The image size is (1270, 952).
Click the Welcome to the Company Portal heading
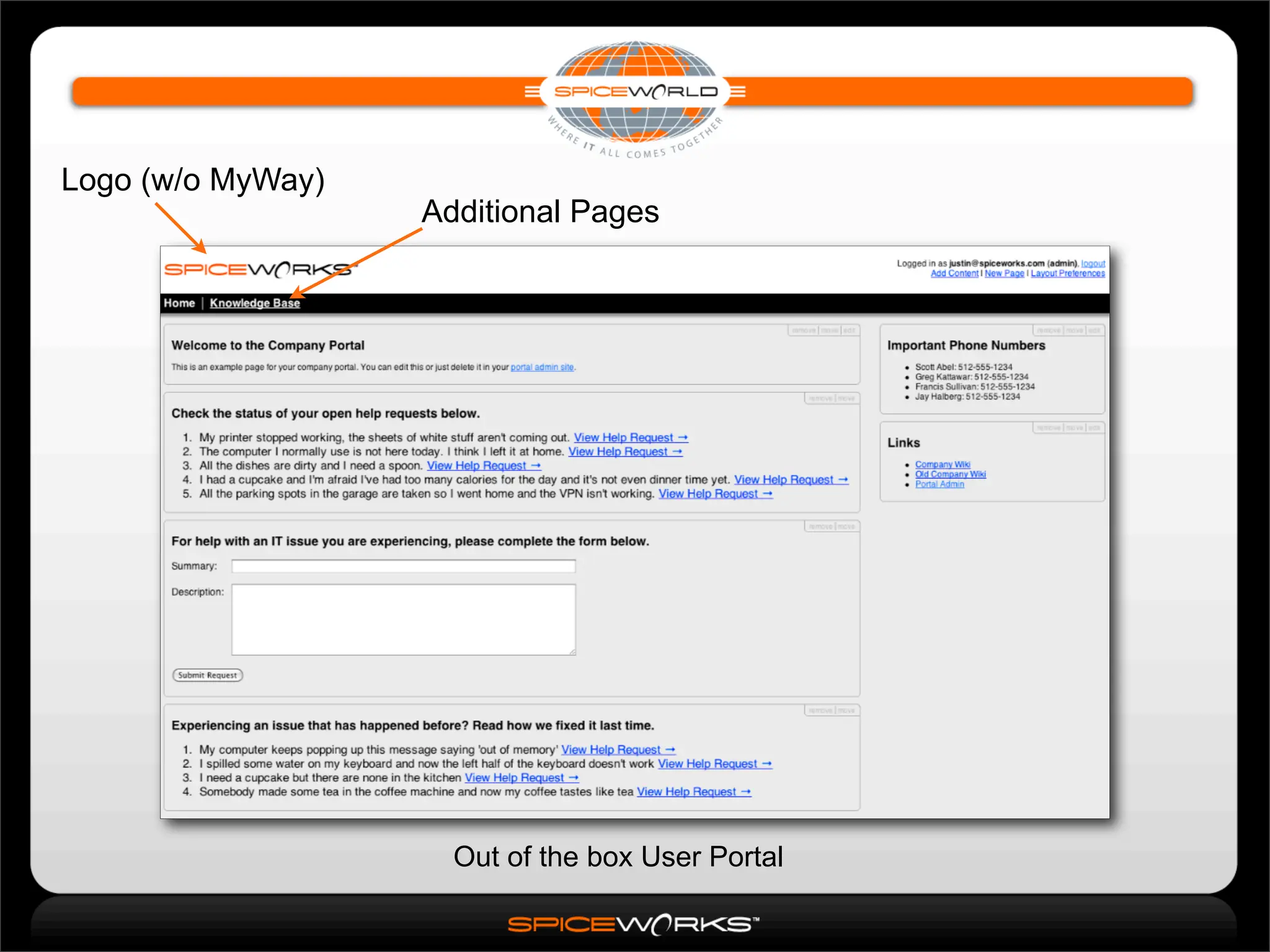(268, 345)
